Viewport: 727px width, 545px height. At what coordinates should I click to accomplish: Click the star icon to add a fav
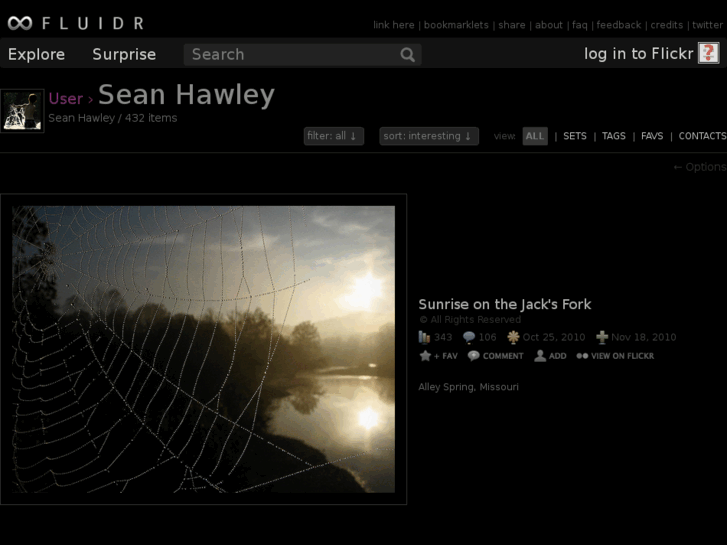(425, 356)
